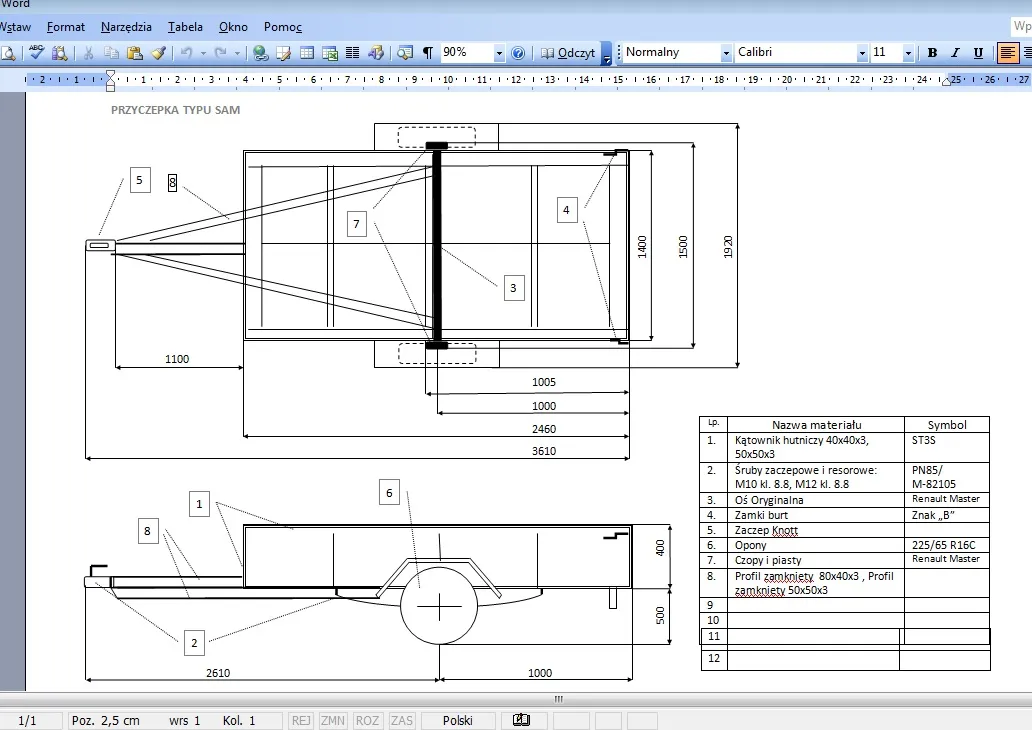Expand the 90% zoom dropdown

[498, 53]
